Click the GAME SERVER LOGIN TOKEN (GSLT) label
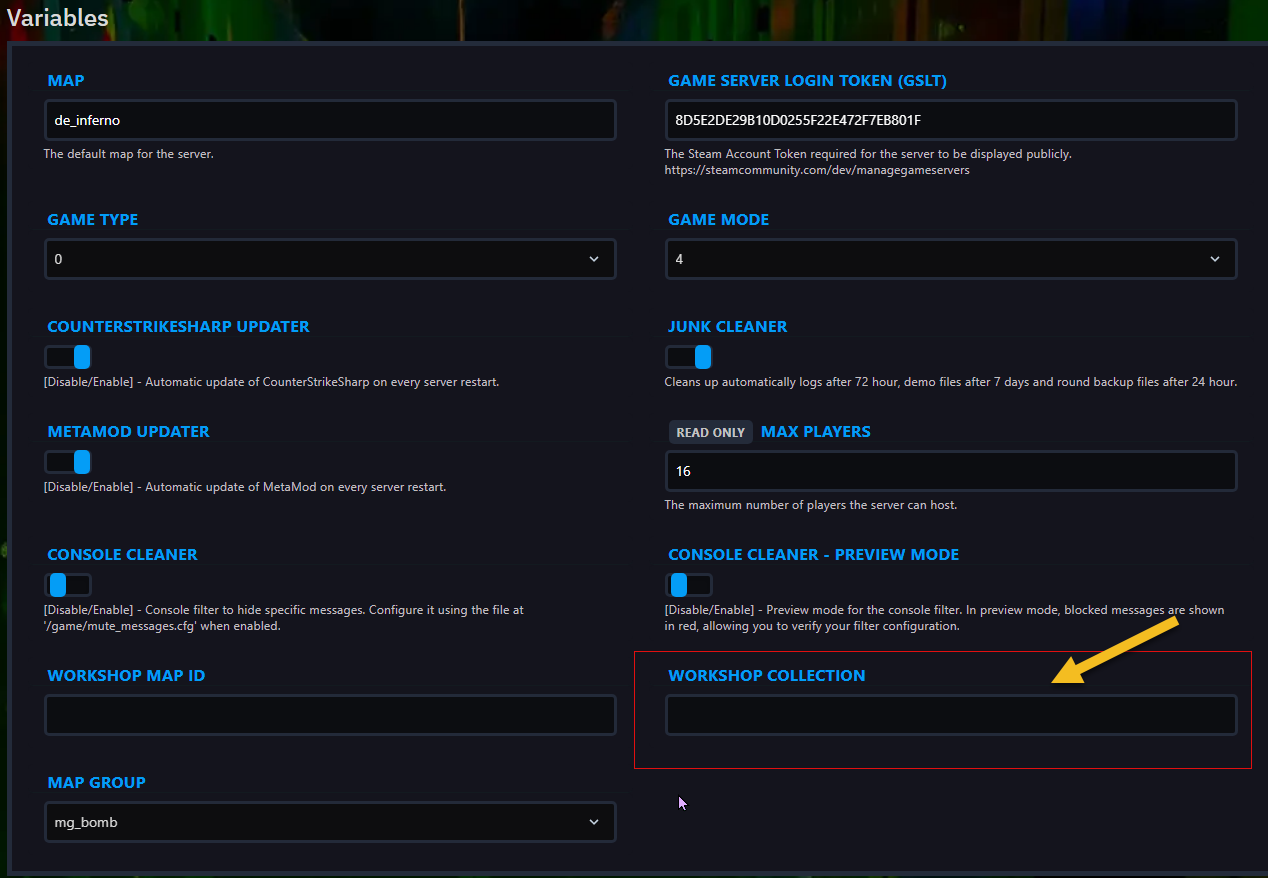The width and height of the screenshot is (1268, 878). [x=807, y=81]
